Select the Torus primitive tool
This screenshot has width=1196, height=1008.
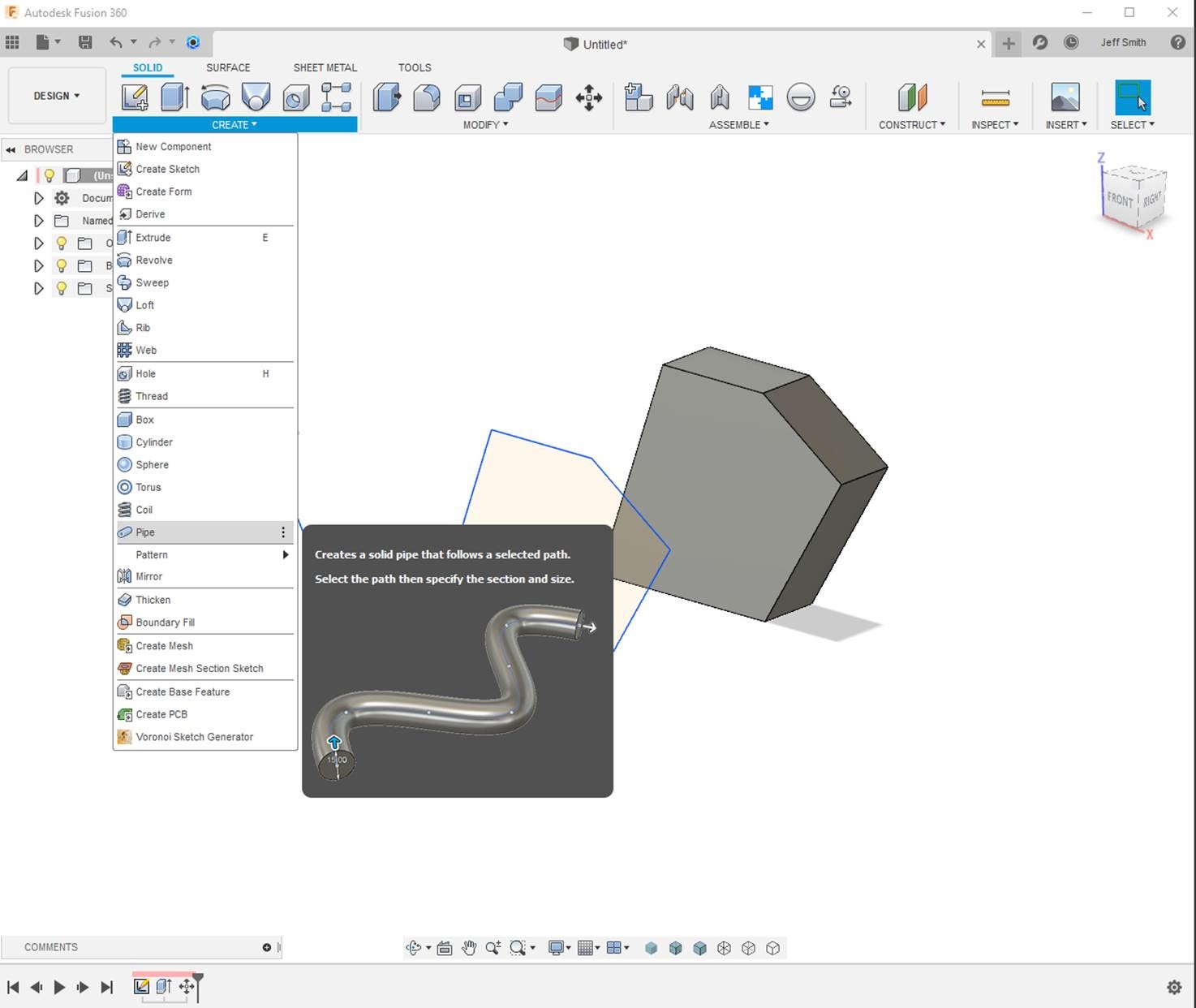click(x=148, y=487)
